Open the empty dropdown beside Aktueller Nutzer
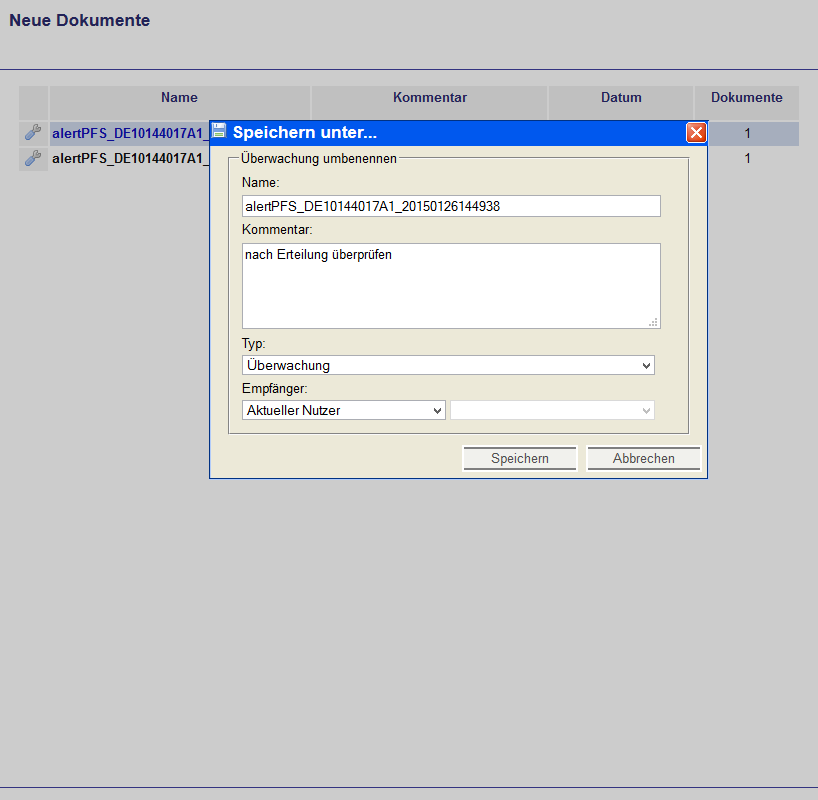The width and height of the screenshot is (818, 800). click(x=552, y=410)
